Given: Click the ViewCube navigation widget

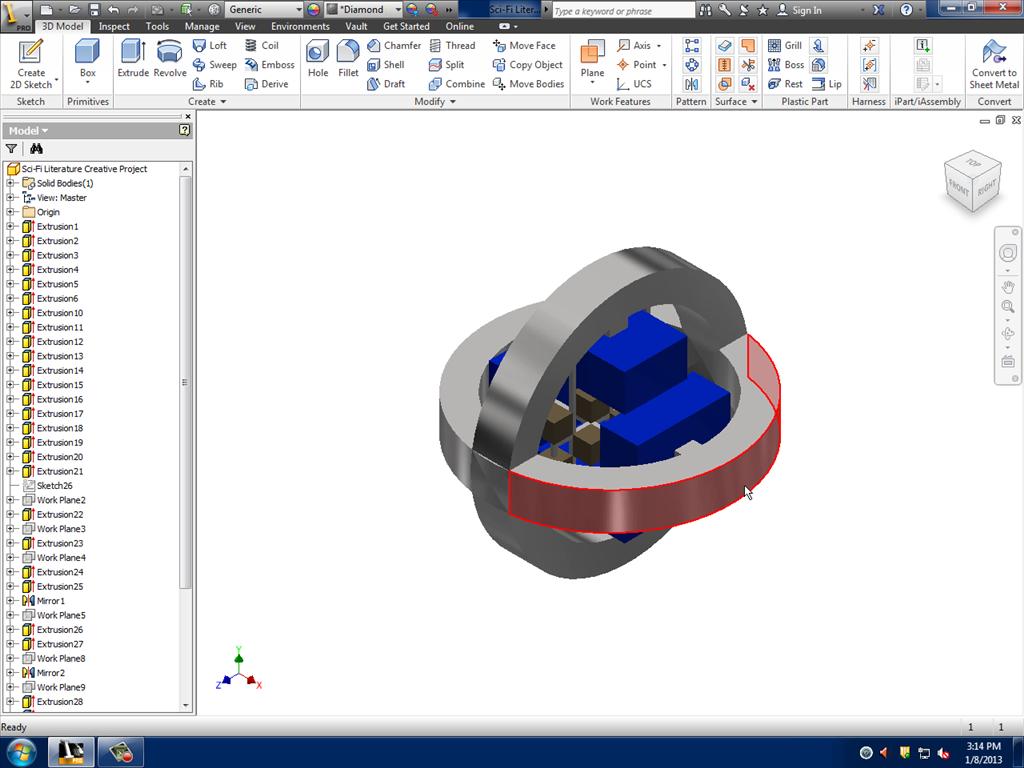Looking at the screenshot, I should (972, 182).
